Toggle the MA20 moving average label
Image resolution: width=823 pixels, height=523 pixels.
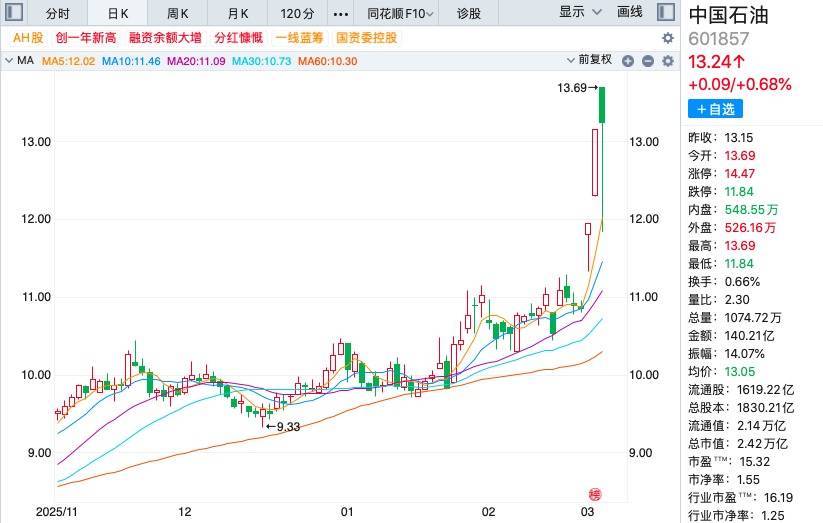point(196,61)
